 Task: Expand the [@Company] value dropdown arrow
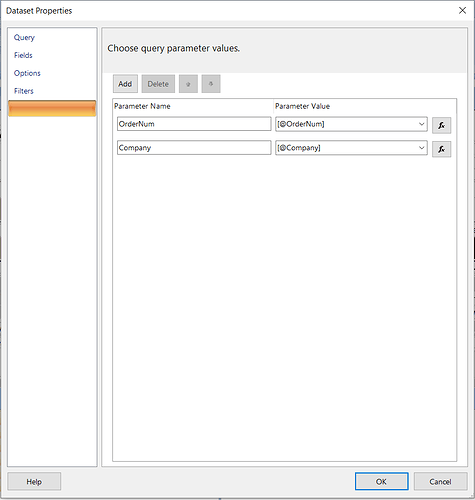pos(421,148)
